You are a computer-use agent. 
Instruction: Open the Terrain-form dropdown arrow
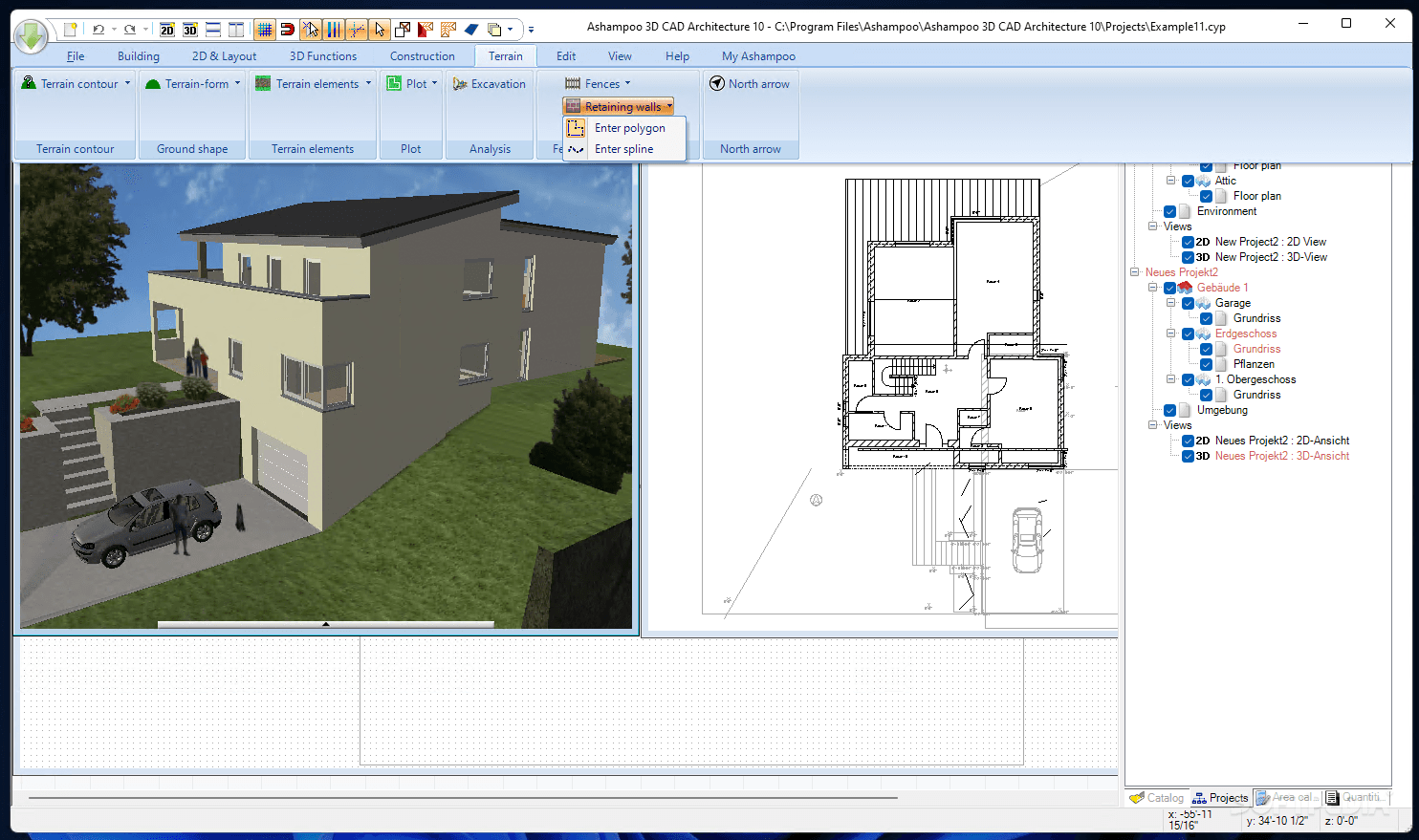pyautogui.click(x=237, y=83)
